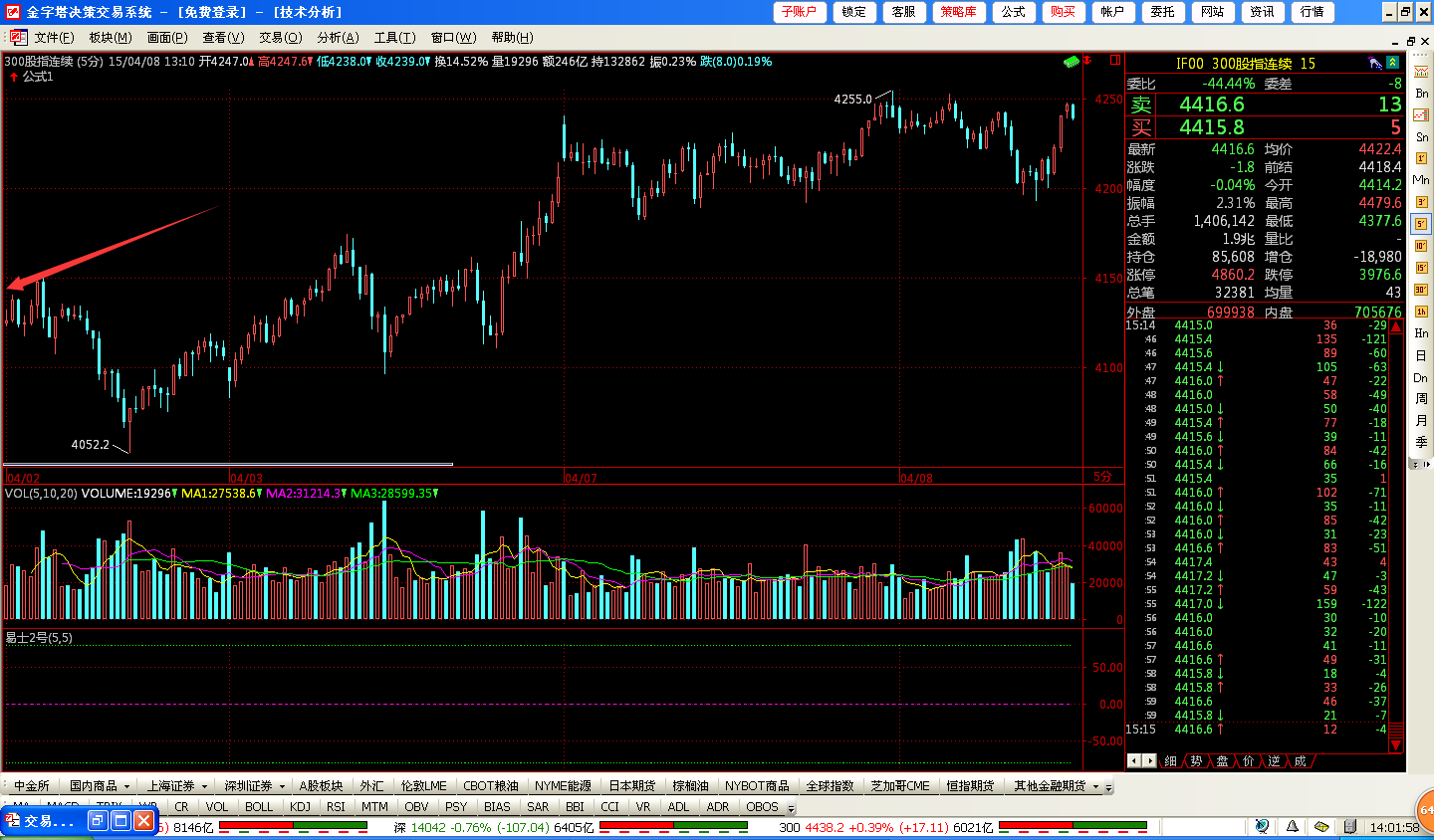This screenshot has height=840, width=1434.
Task: Switch to the KDJ indicator tab
Action: click(x=300, y=807)
